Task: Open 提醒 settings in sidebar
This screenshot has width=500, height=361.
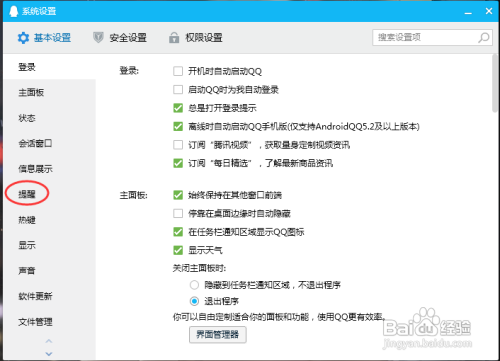Action: coord(49,194)
